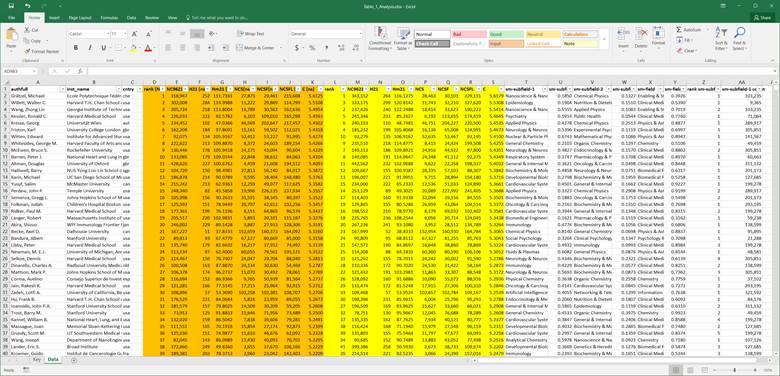Click the Format Painter button
Viewport: 780px width, 376px height.
41,51
